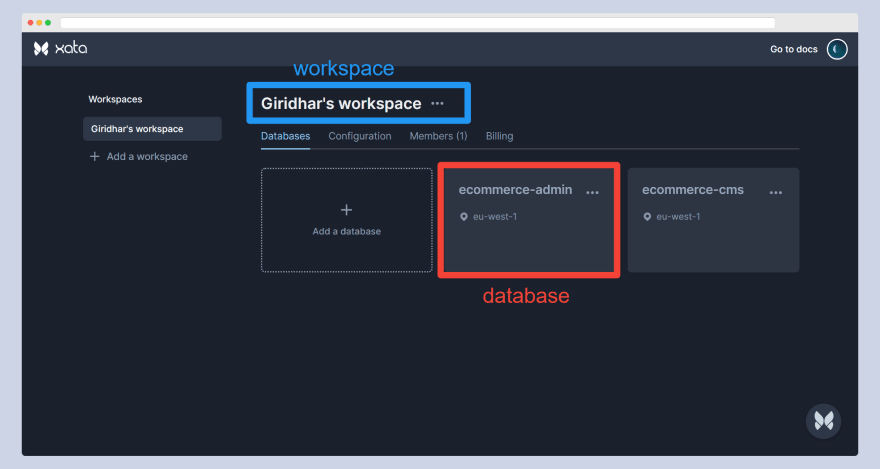
Task: Open the Billing tab
Action: pos(499,136)
